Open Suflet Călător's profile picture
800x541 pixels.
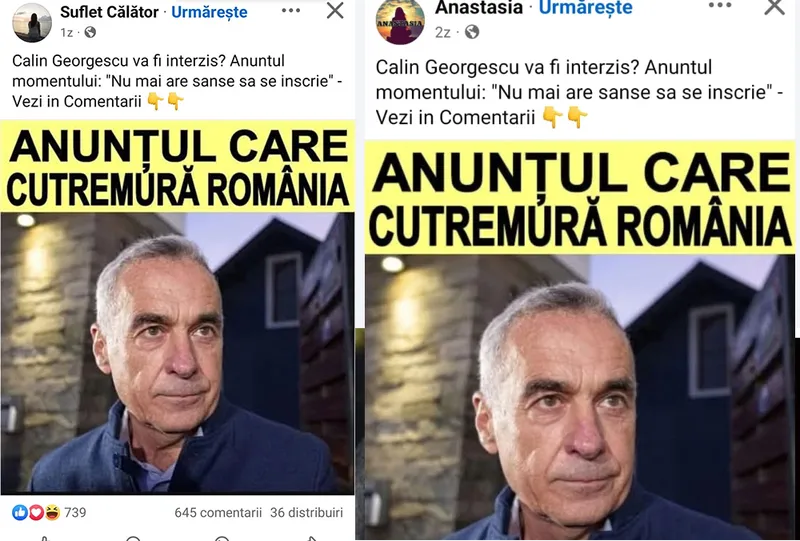point(32,22)
